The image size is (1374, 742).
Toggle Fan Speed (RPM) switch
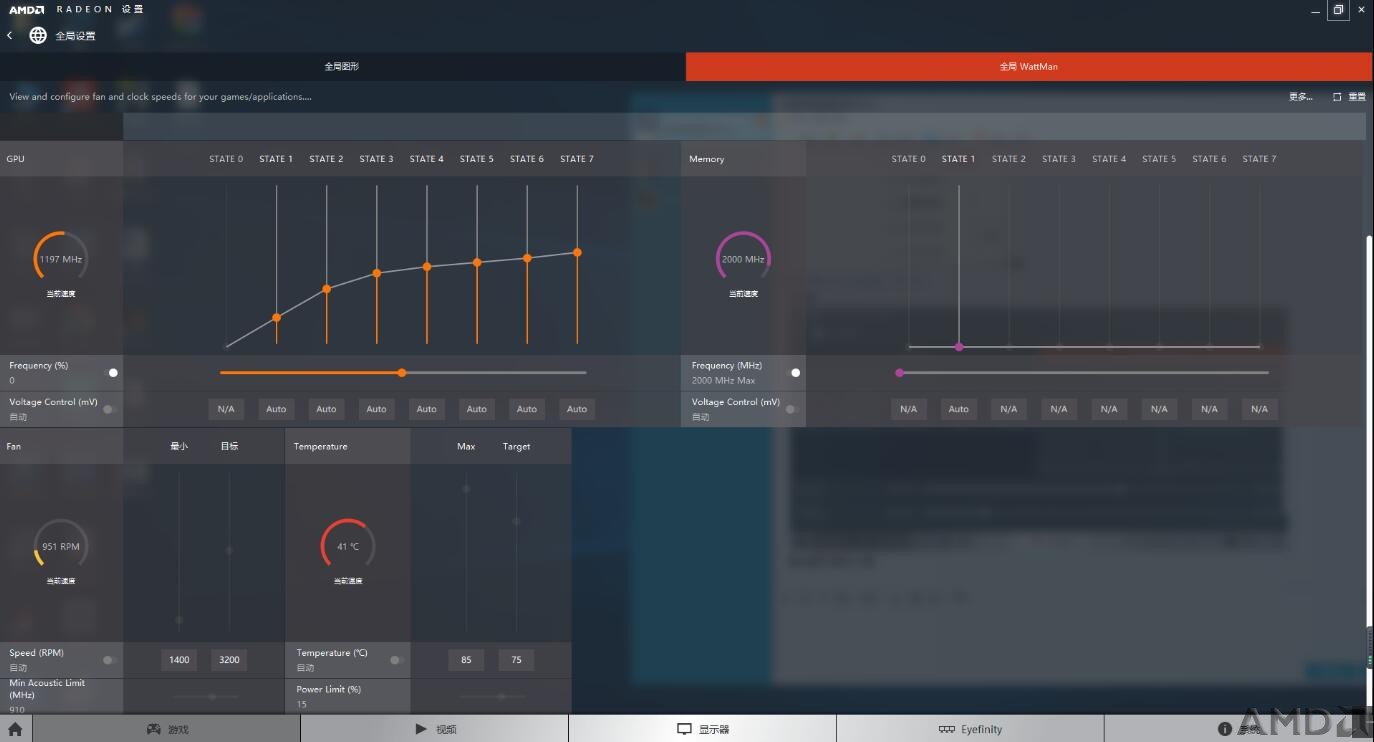pos(108,660)
